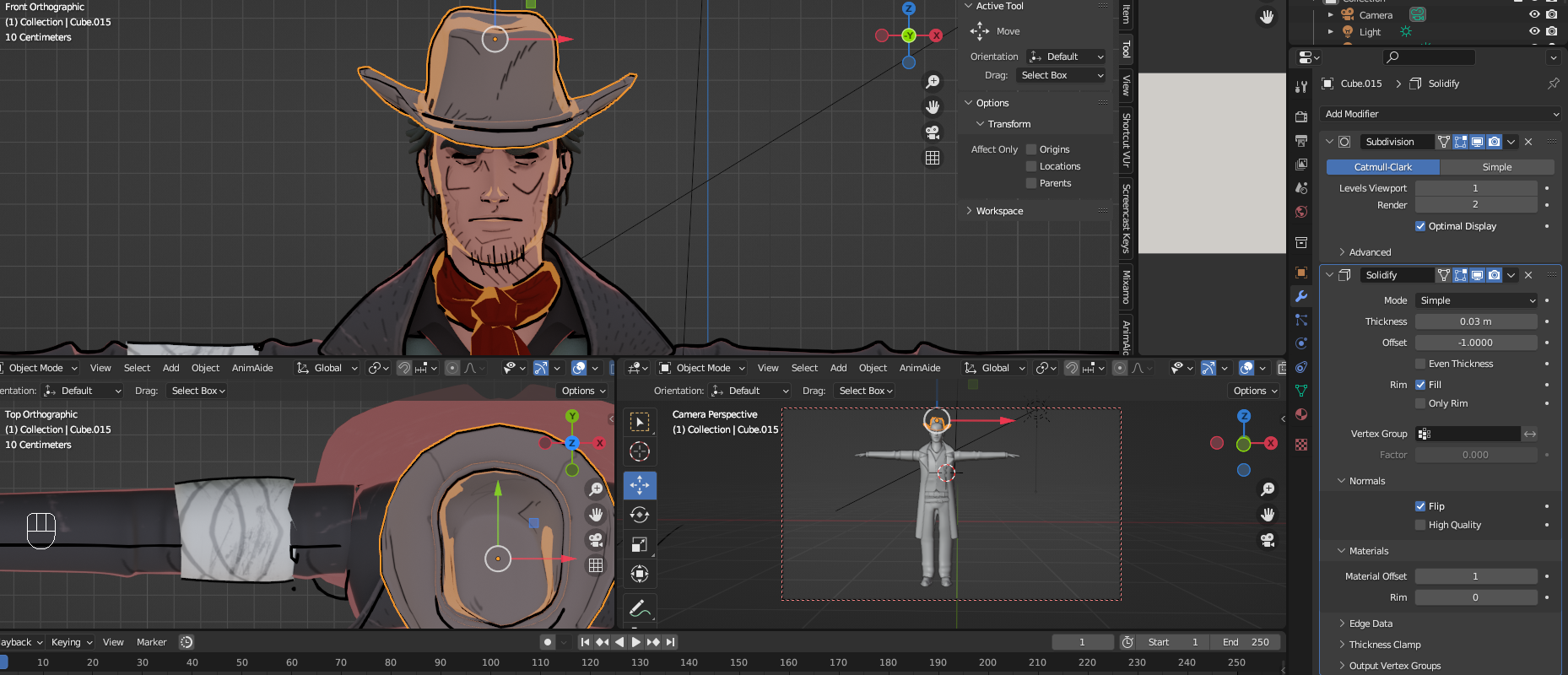Viewport: 1568px width, 675px height.
Task: Open the Texture properties tab
Action: (x=1301, y=445)
